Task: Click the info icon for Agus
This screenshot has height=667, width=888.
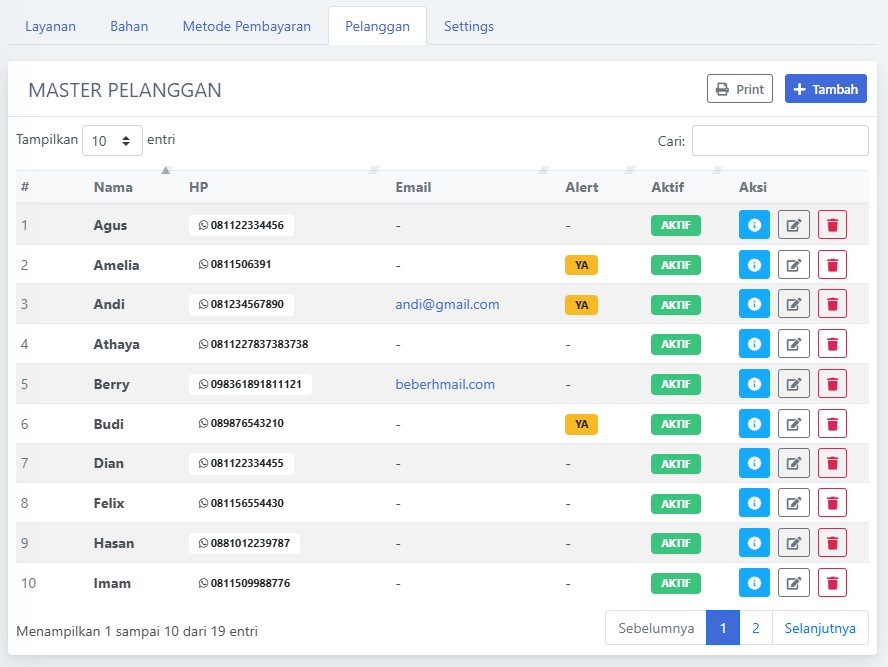Action: click(x=754, y=225)
